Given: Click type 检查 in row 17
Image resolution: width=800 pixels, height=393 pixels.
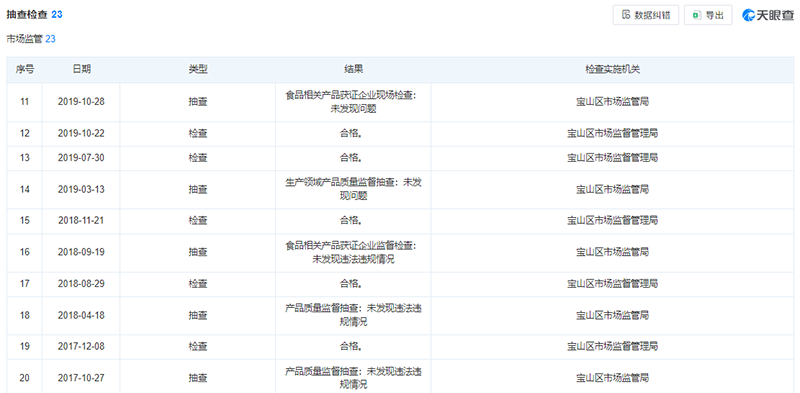Looking at the screenshot, I should click(197, 284).
